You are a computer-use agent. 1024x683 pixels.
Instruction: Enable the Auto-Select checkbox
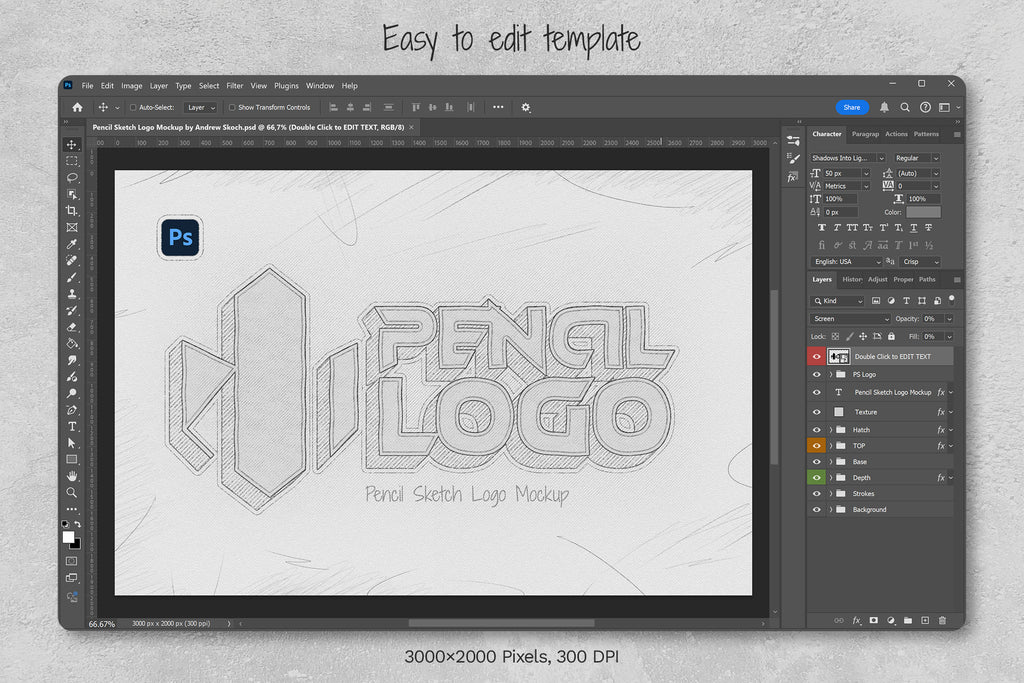point(133,107)
